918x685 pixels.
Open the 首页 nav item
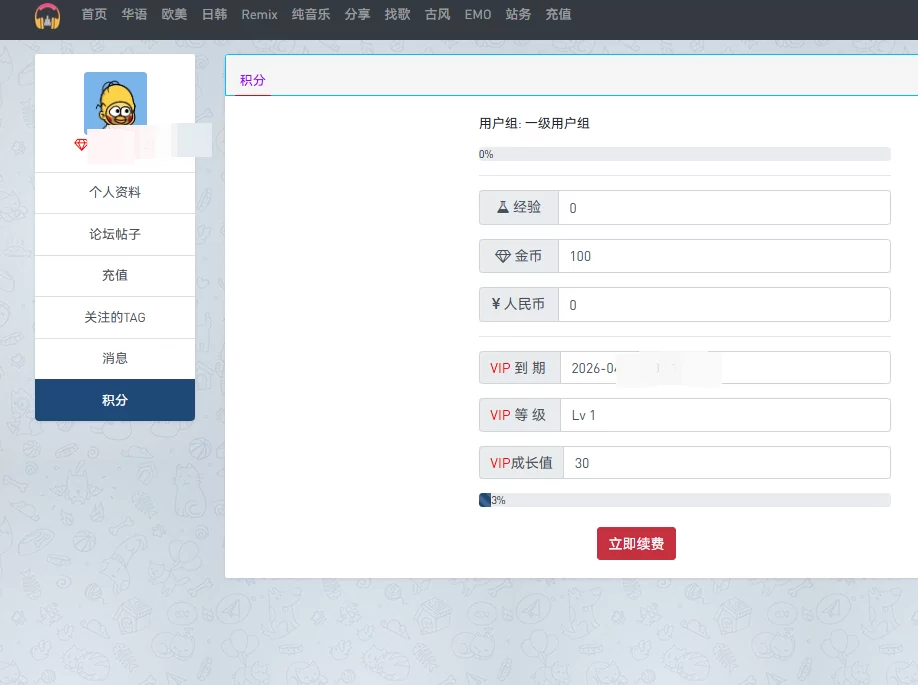tap(94, 14)
